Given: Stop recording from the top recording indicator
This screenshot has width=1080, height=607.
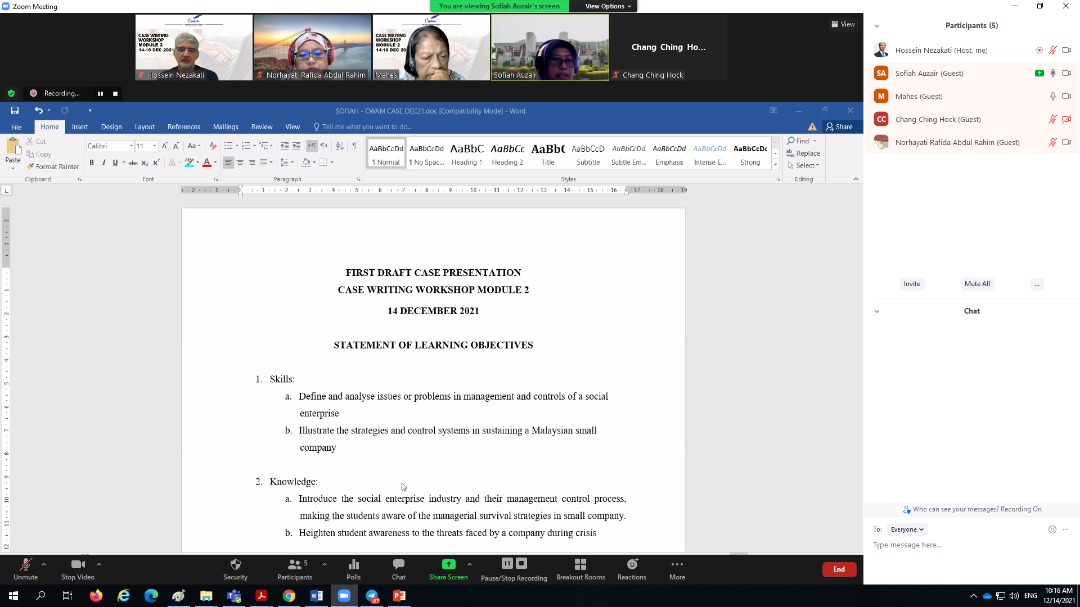Looking at the screenshot, I should coord(115,94).
